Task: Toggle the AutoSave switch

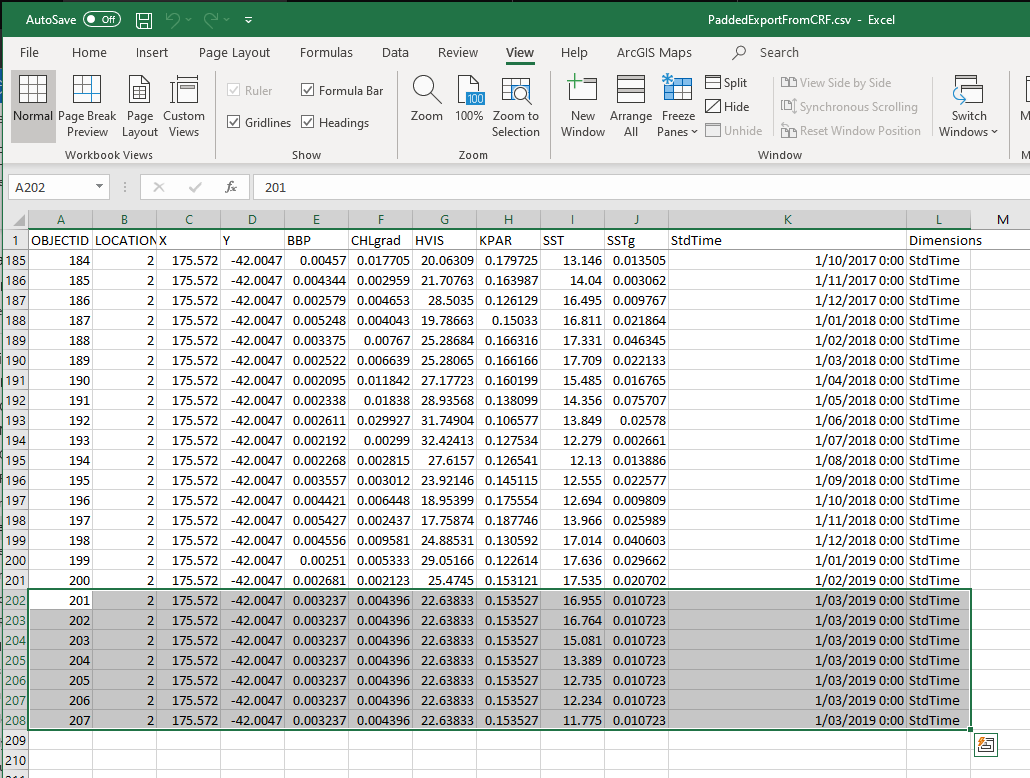Action: (x=102, y=20)
